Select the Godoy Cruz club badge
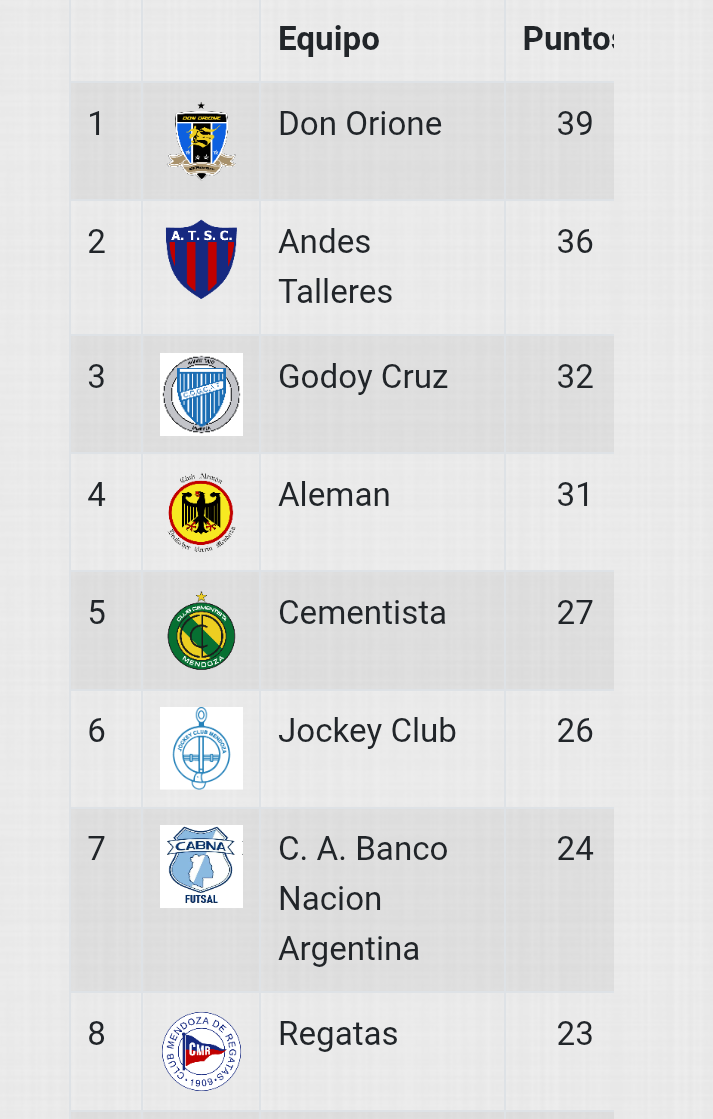This screenshot has width=713, height=1119. point(201,394)
